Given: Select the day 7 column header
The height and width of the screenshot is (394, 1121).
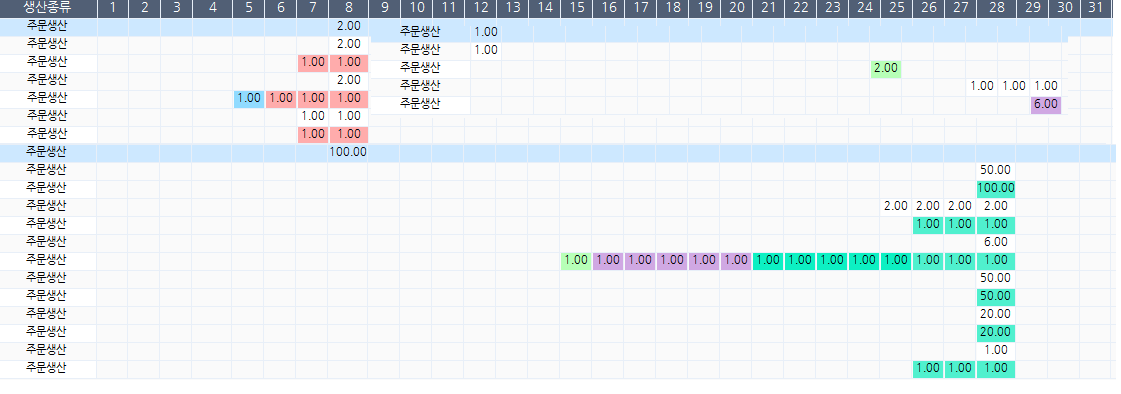Looking at the screenshot, I should [x=312, y=9].
